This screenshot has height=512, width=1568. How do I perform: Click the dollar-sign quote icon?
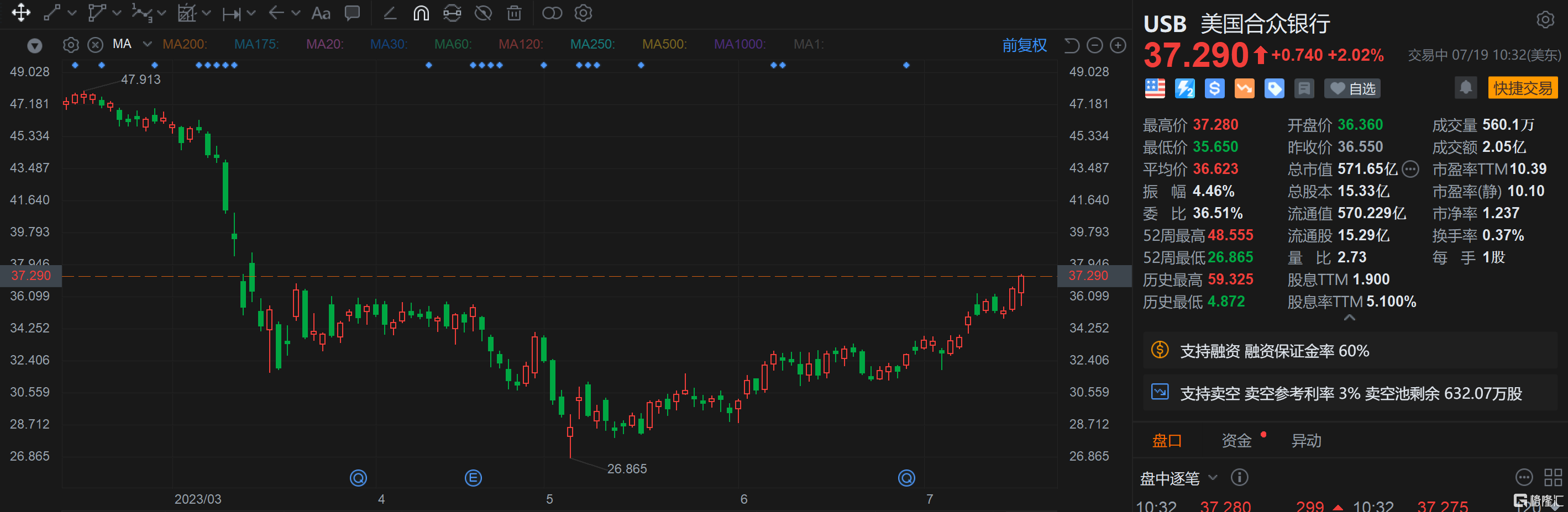[x=1214, y=88]
